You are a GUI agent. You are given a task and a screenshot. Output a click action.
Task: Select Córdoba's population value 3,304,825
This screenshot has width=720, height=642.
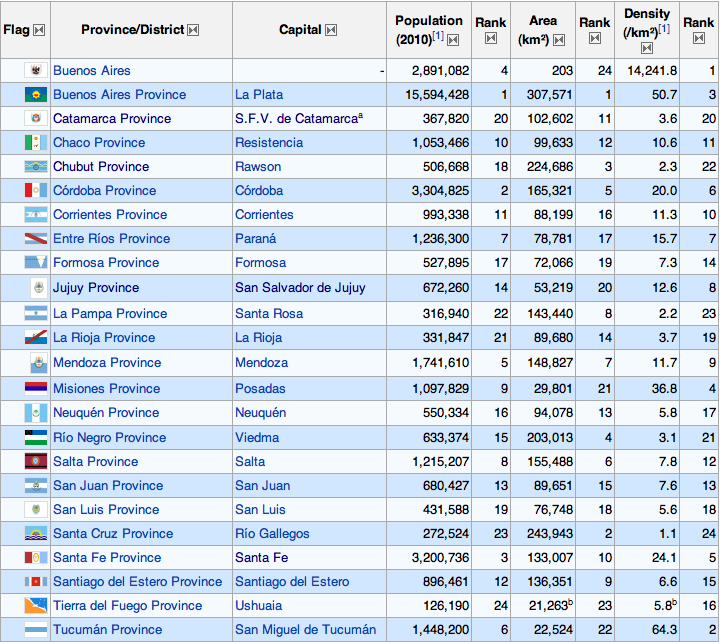click(x=440, y=191)
